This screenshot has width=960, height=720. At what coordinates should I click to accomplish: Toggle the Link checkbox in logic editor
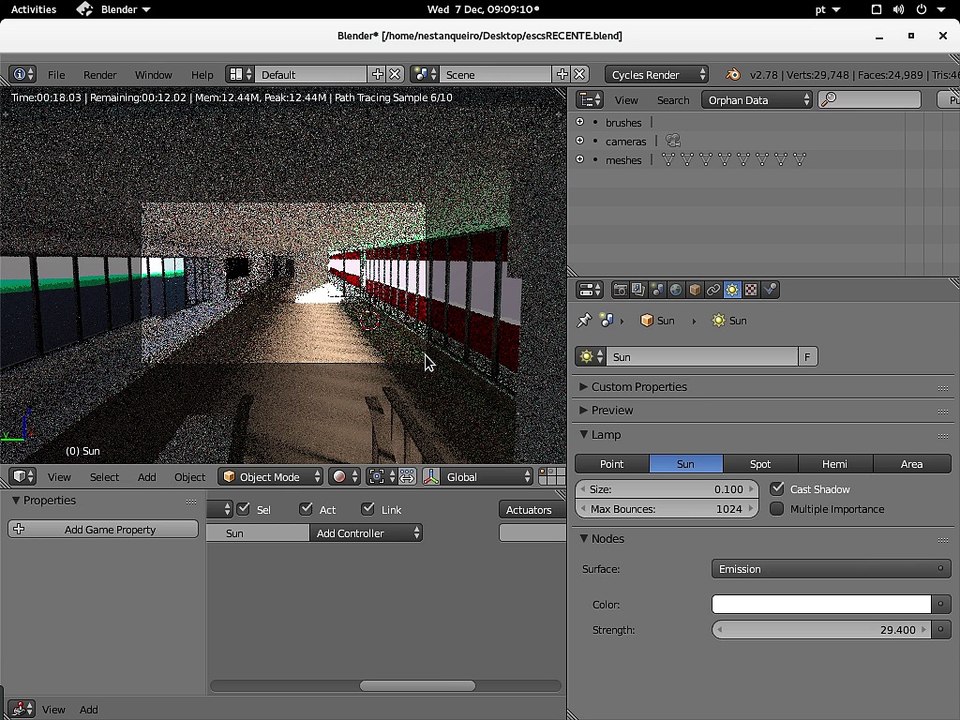[x=367, y=509]
